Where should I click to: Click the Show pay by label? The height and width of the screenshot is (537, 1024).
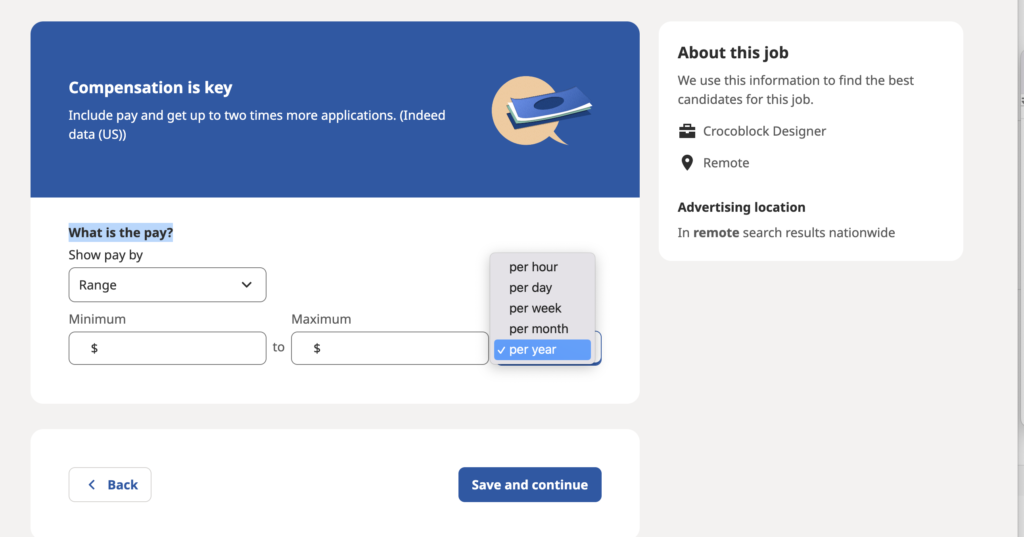[x=106, y=255]
